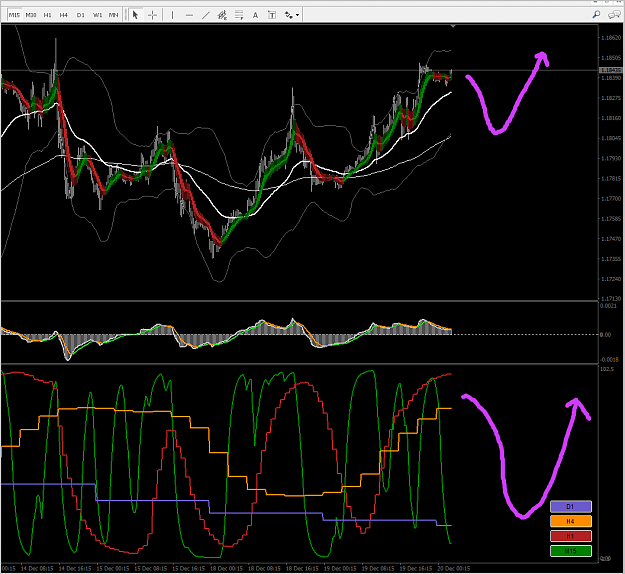The image size is (625, 574).
Task: Select the cursor arrow tool
Action: click(135, 15)
